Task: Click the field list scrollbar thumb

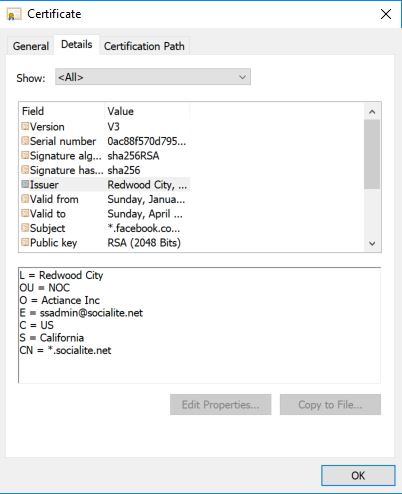Action: click(x=372, y=154)
